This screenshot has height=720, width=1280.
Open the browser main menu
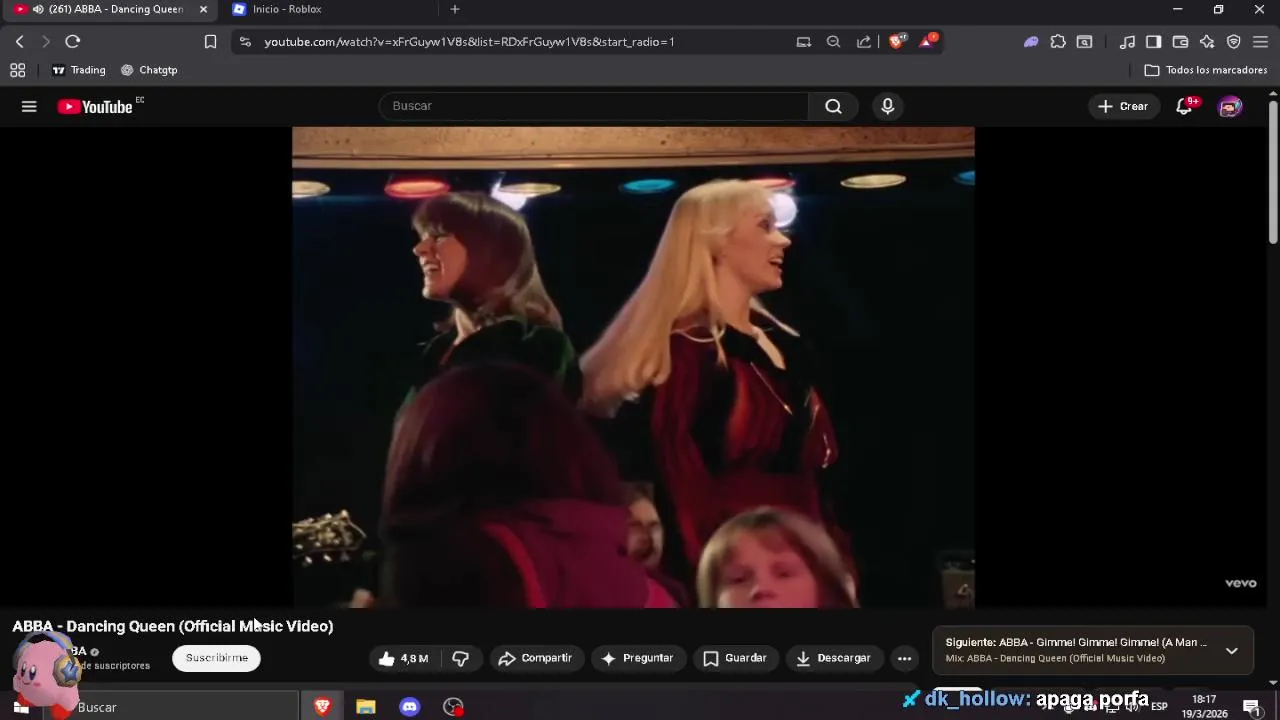click(x=1260, y=42)
